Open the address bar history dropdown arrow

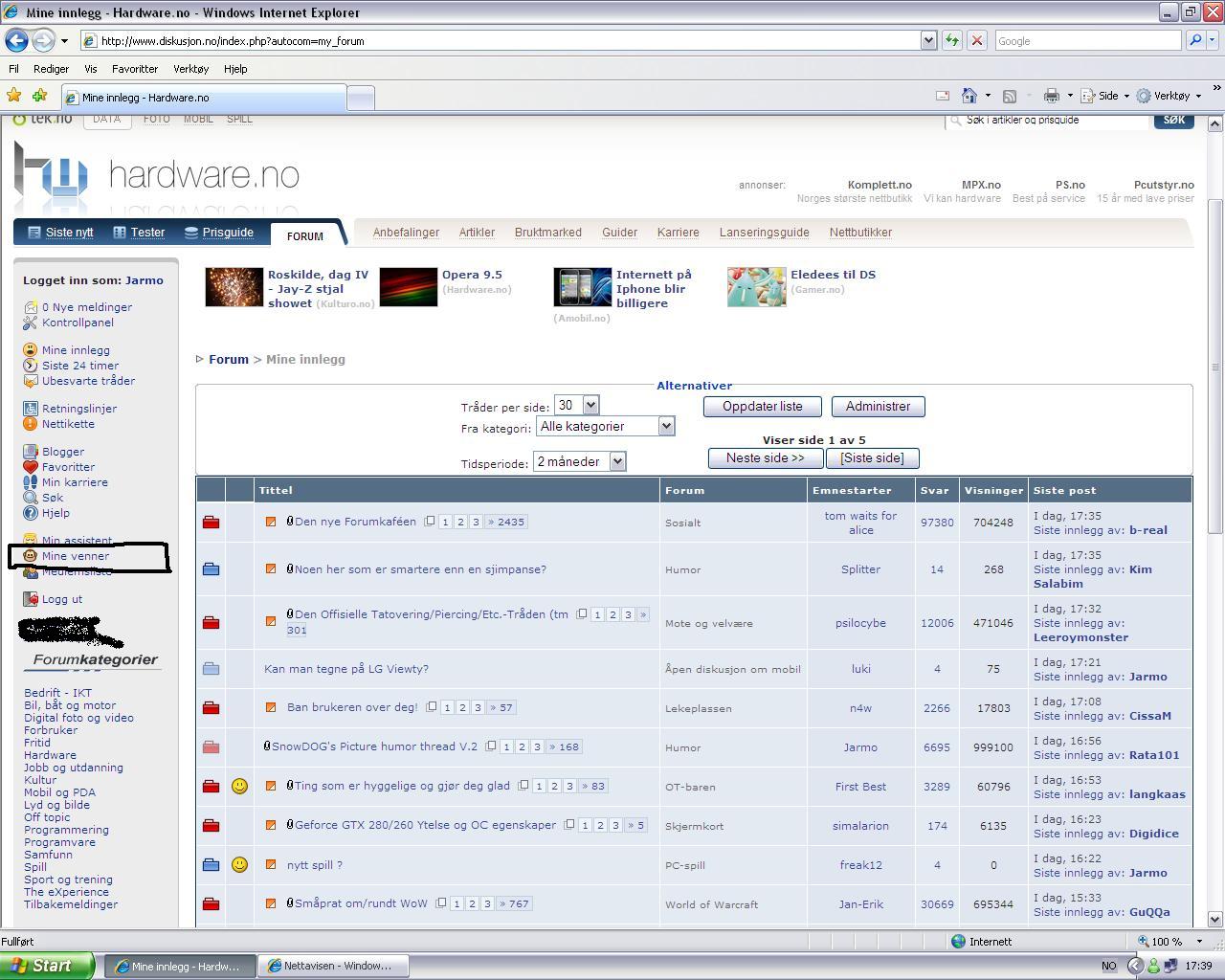click(927, 40)
